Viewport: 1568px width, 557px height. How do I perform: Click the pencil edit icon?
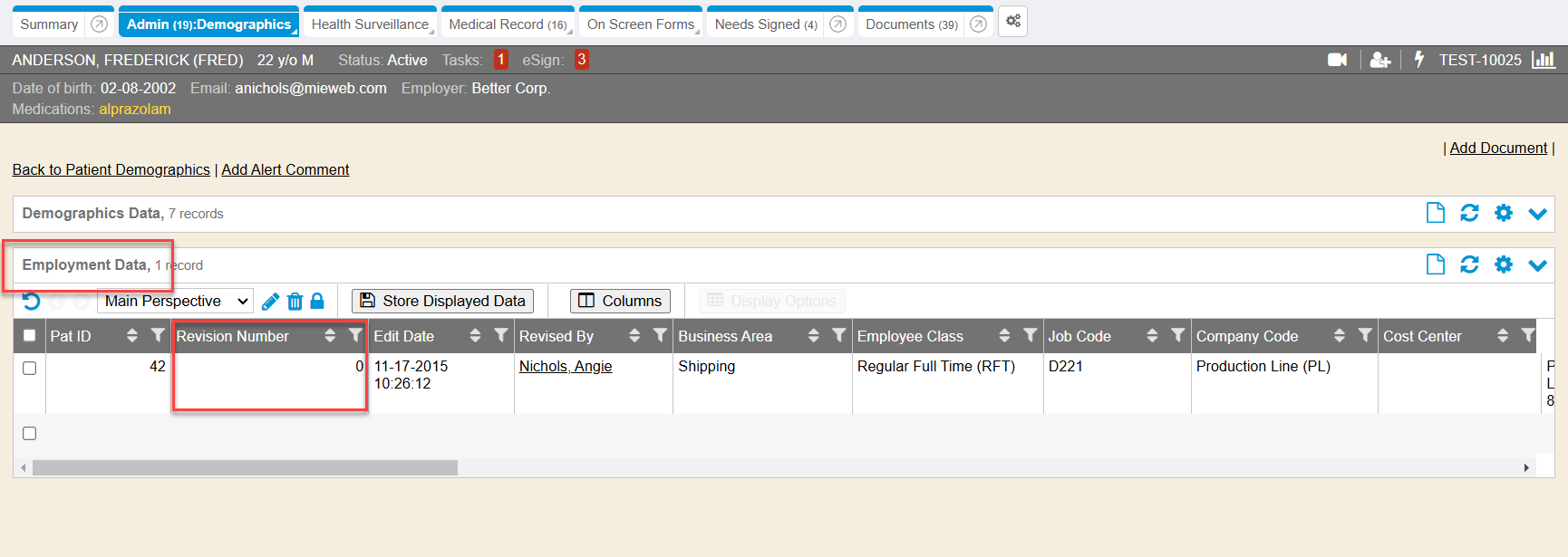click(x=270, y=302)
